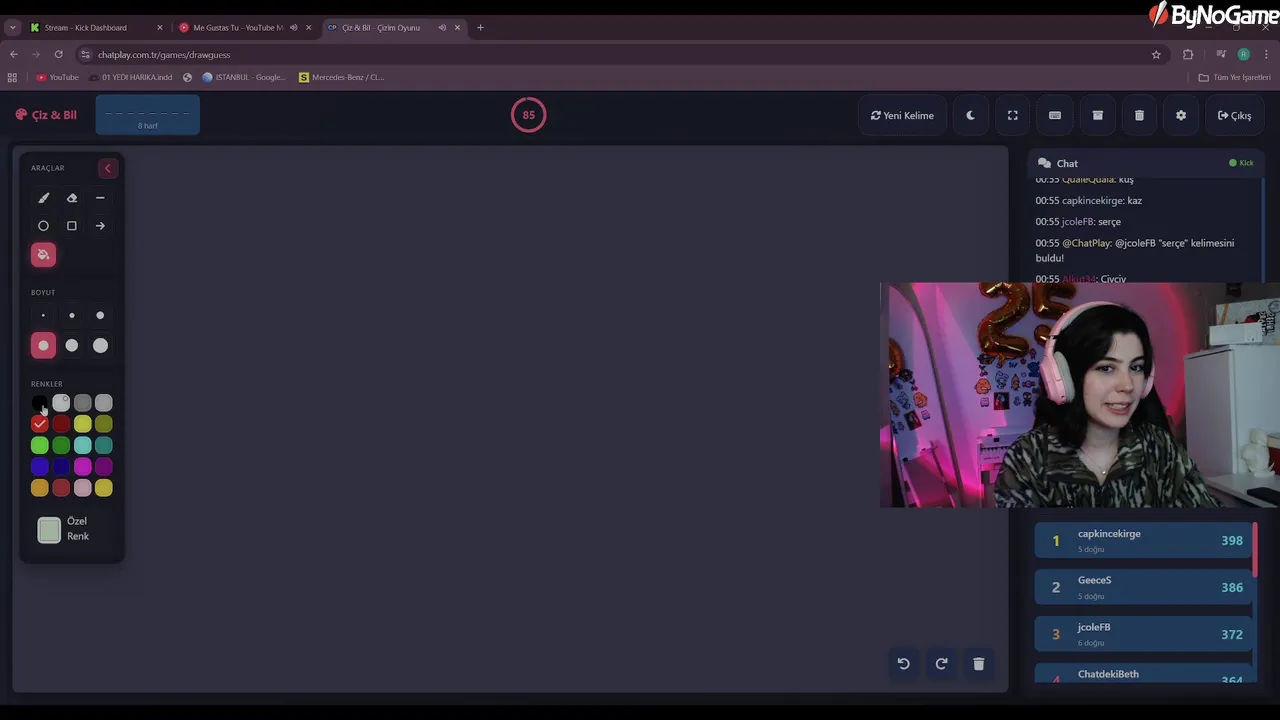1280x720 pixels.
Task: Click the round 85 countdown timer
Action: (x=529, y=115)
